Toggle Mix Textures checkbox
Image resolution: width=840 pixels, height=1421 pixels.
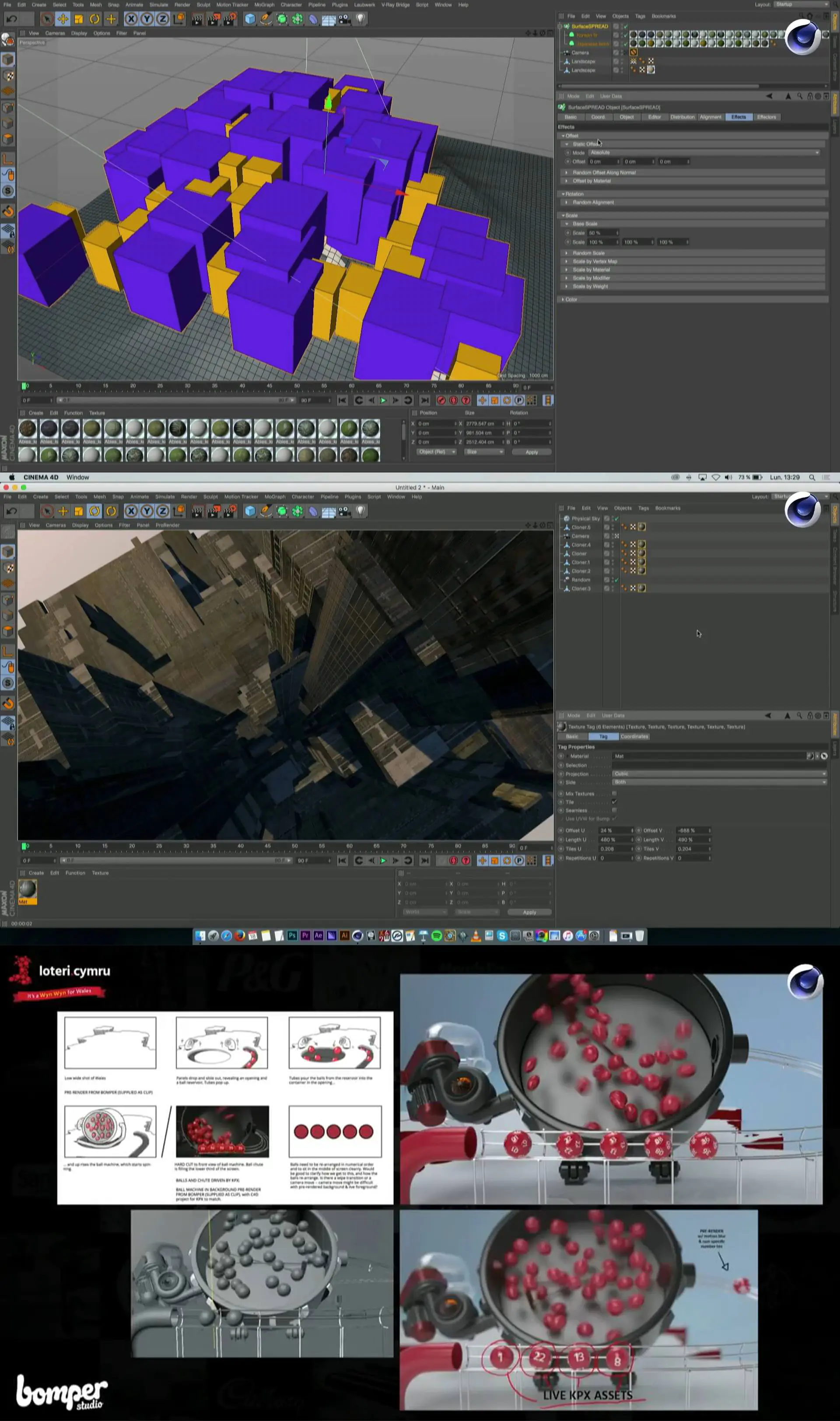pyautogui.click(x=614, y=793)
